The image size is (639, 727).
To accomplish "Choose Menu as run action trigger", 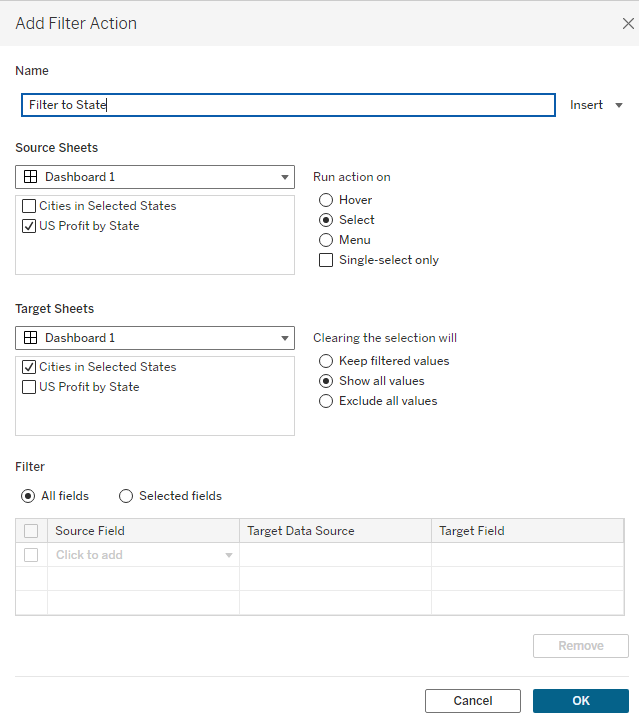I will (x=326, y=240).
